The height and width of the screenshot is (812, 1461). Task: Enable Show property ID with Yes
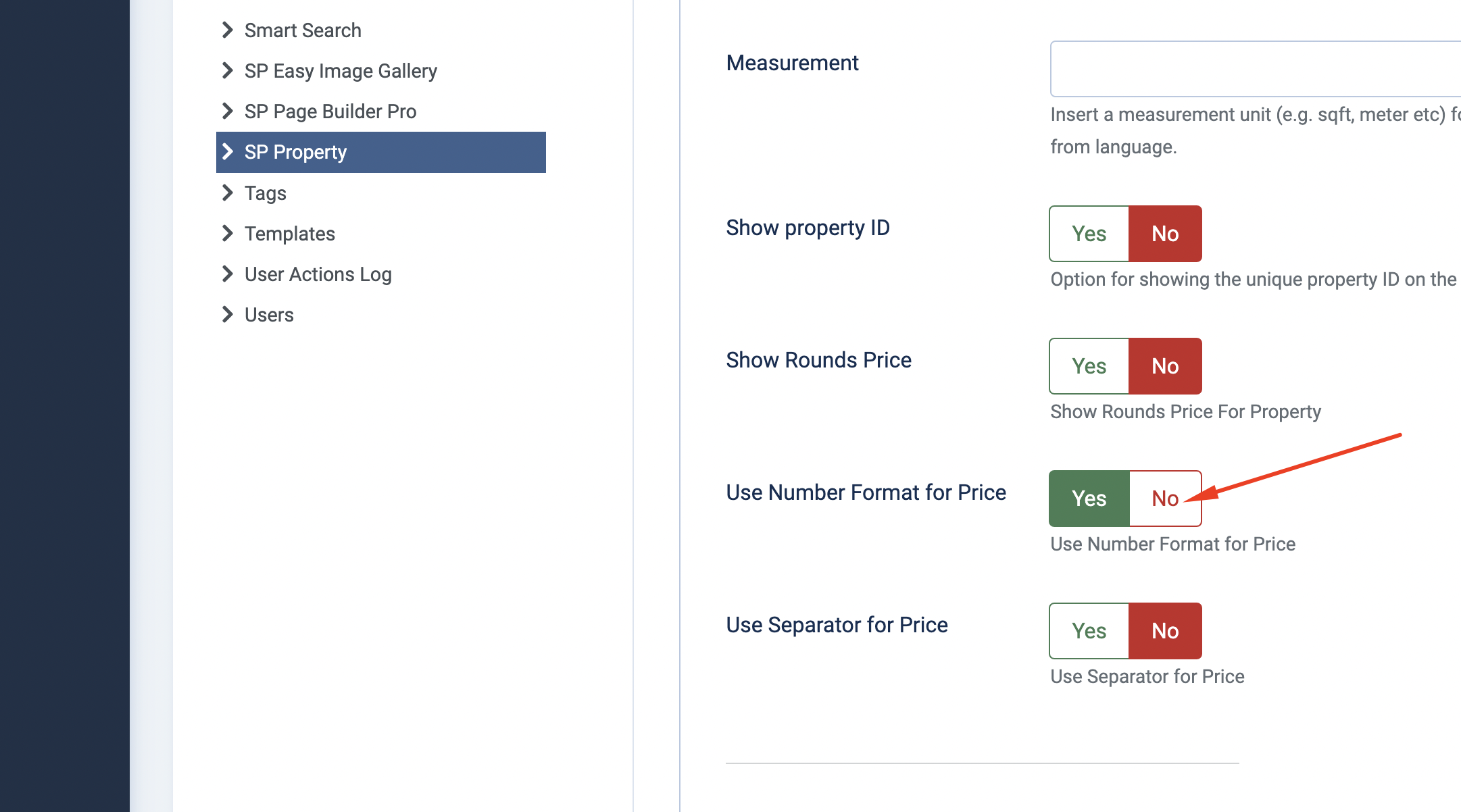pos(1089,234)
